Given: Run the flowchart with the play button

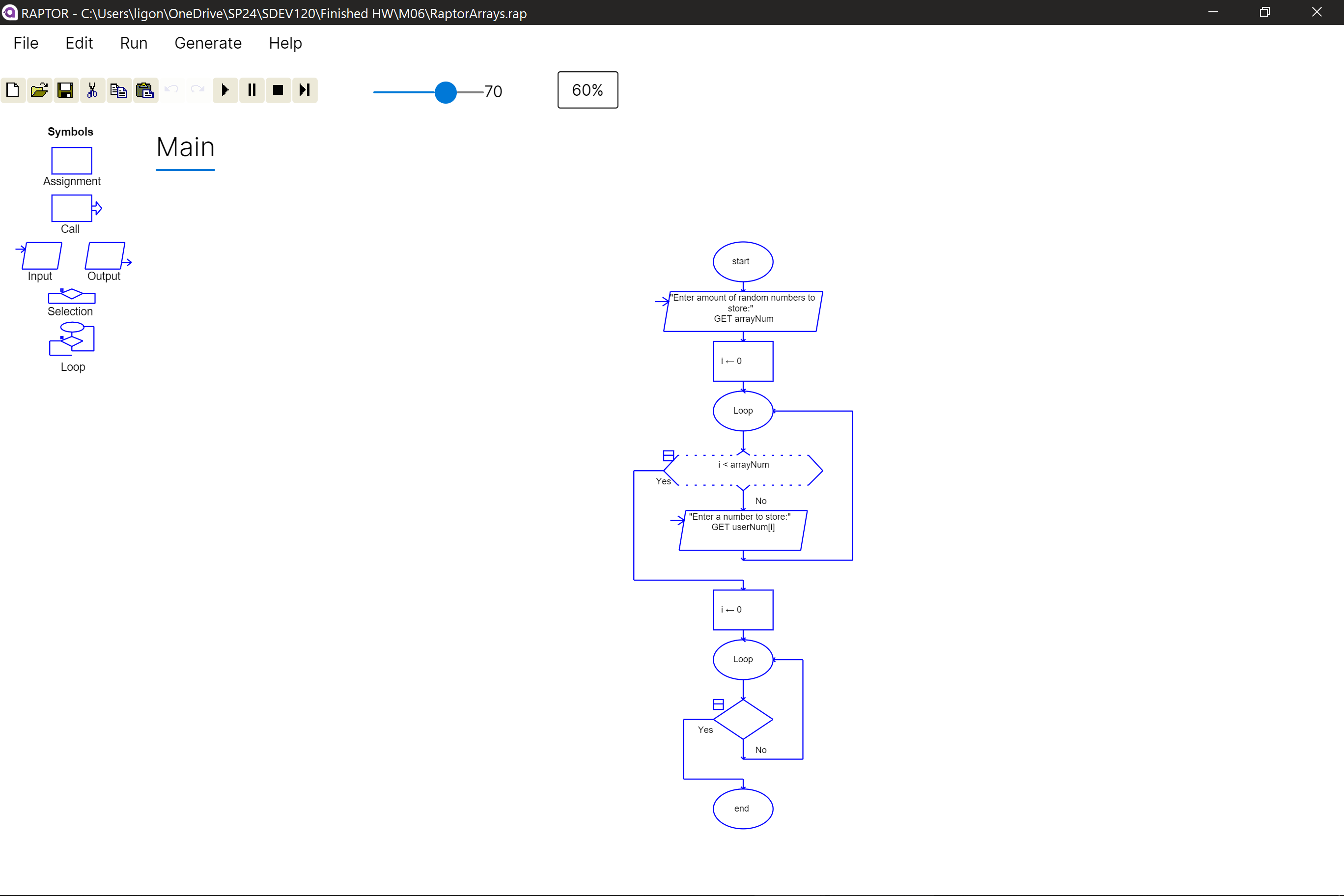Looking at the screenshot, I should [x=224, y=90].
